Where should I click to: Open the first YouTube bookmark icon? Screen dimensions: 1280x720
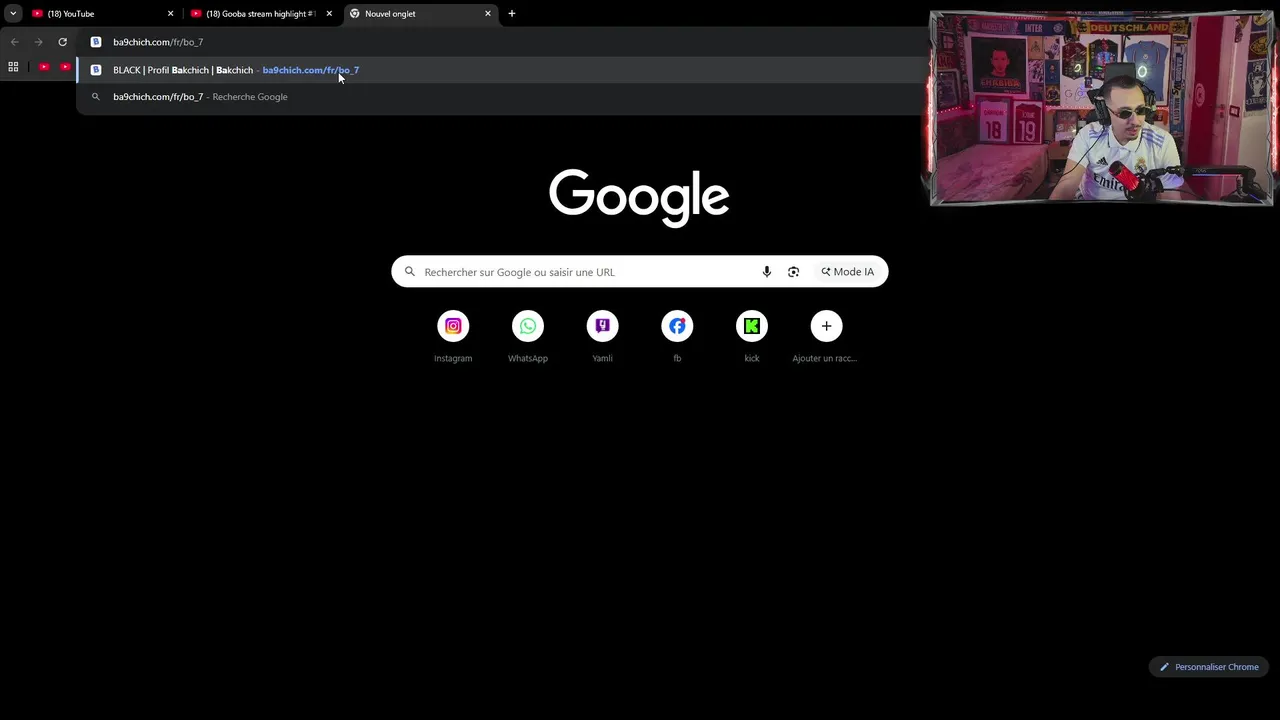tap(44, 67)
